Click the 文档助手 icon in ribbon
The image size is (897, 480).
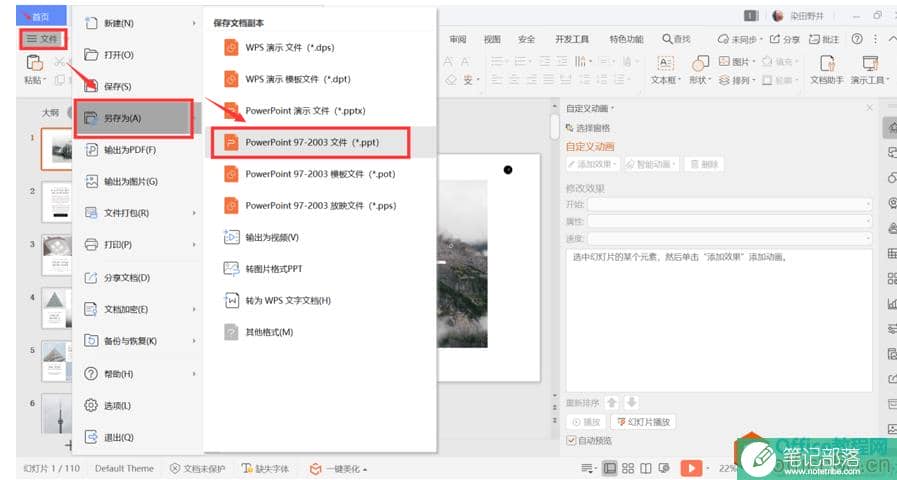pyautogui.click(x=827, y=62)
